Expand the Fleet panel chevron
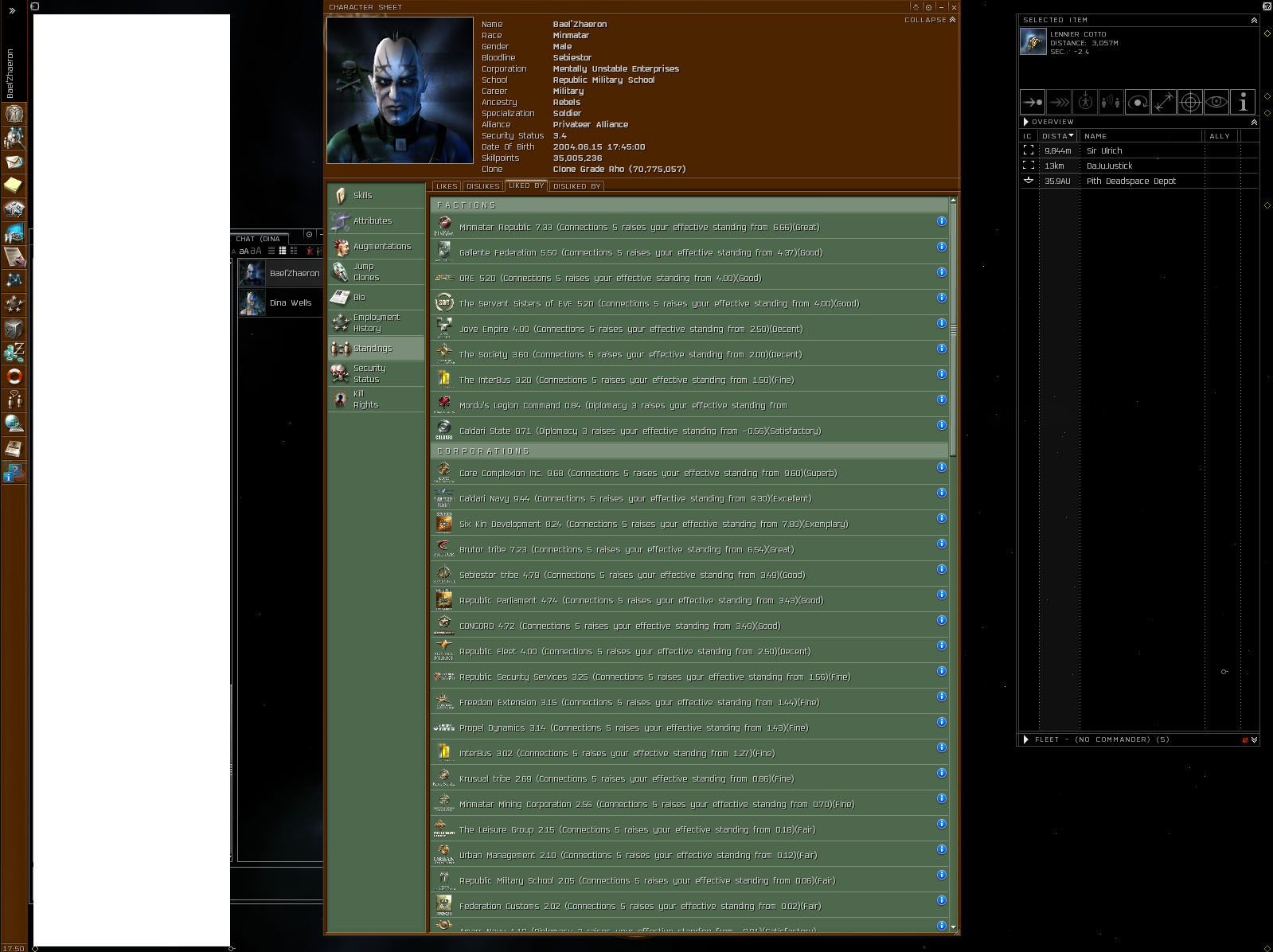 (1254, 740)
